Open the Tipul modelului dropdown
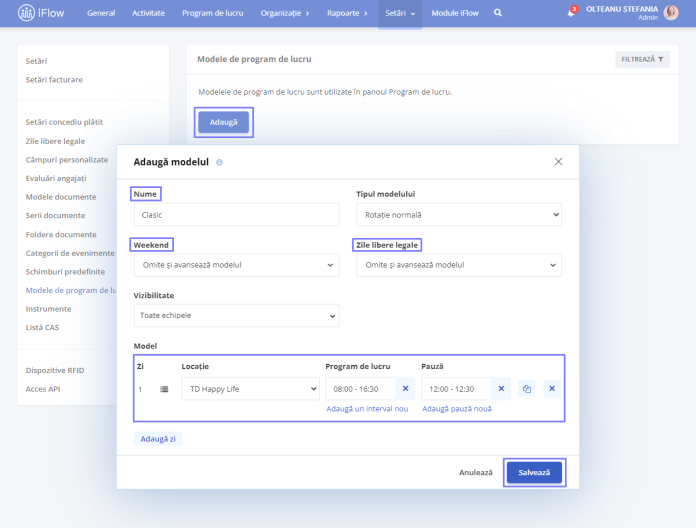Viewport: 696px width, 528px height. 459,215
